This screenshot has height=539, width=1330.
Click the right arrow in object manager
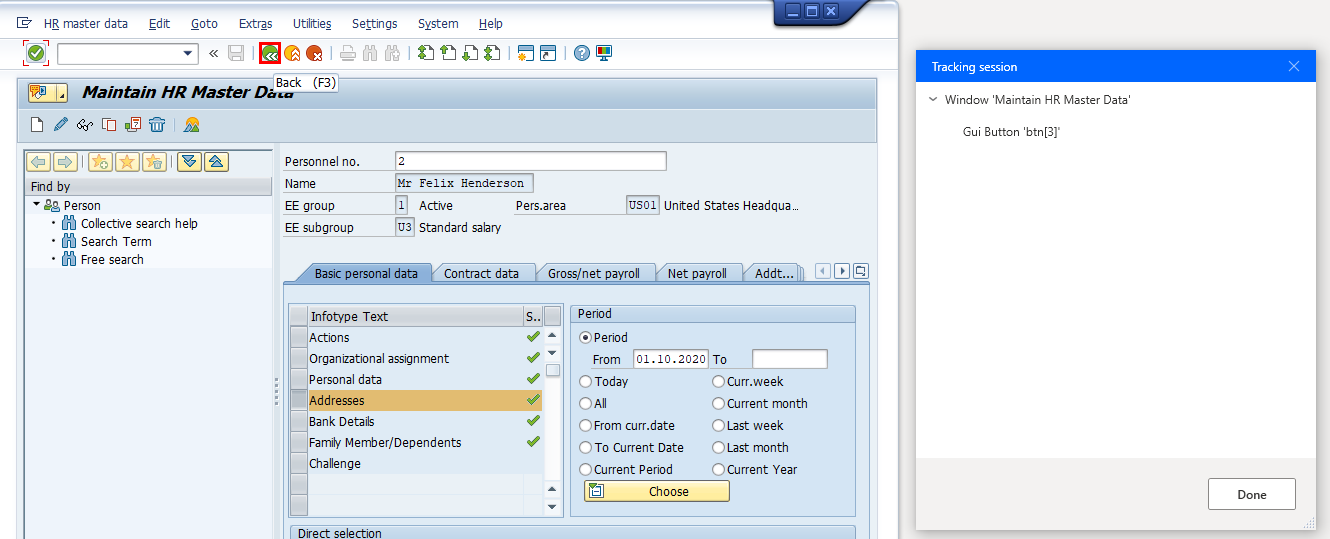point(65,162)
